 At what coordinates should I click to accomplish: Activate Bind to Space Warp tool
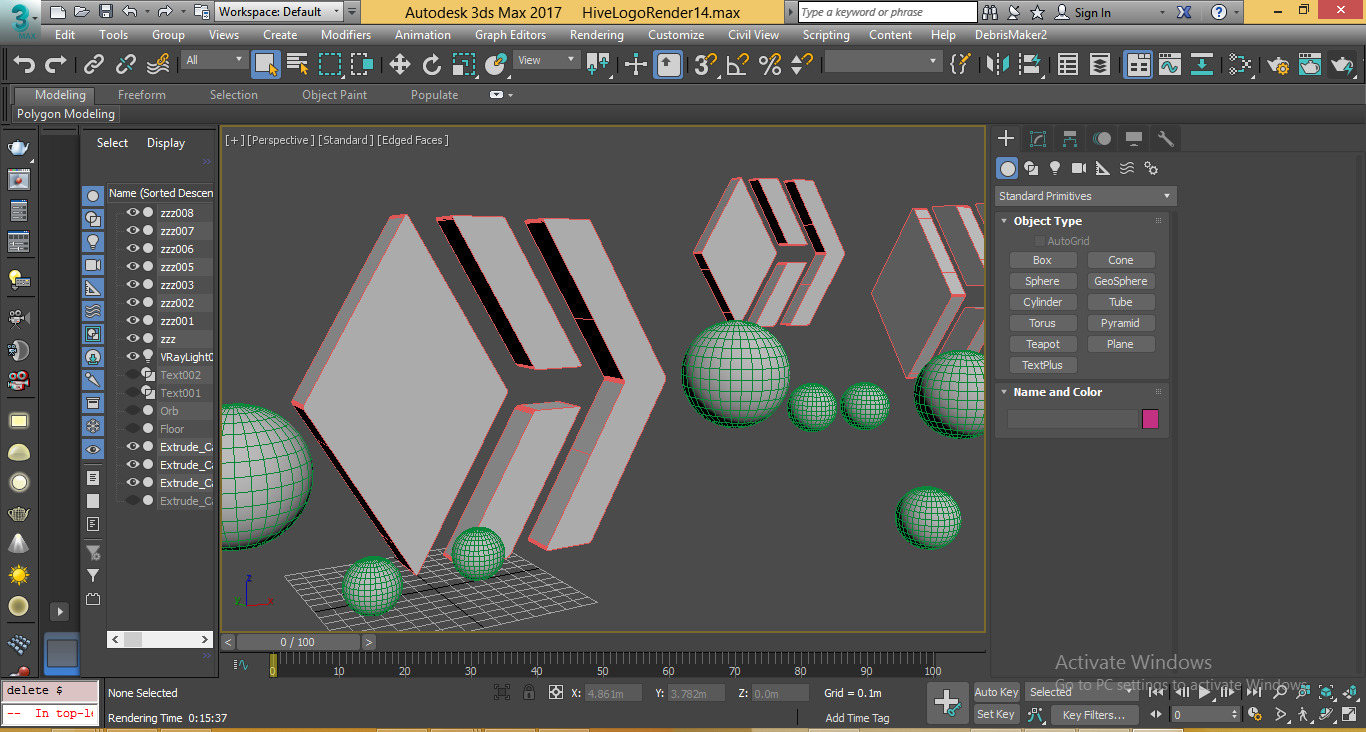[x=158, y=65]
